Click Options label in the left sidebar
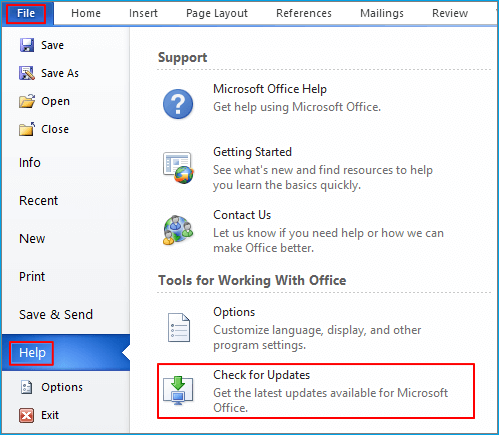499x435 pixels. 62,387
